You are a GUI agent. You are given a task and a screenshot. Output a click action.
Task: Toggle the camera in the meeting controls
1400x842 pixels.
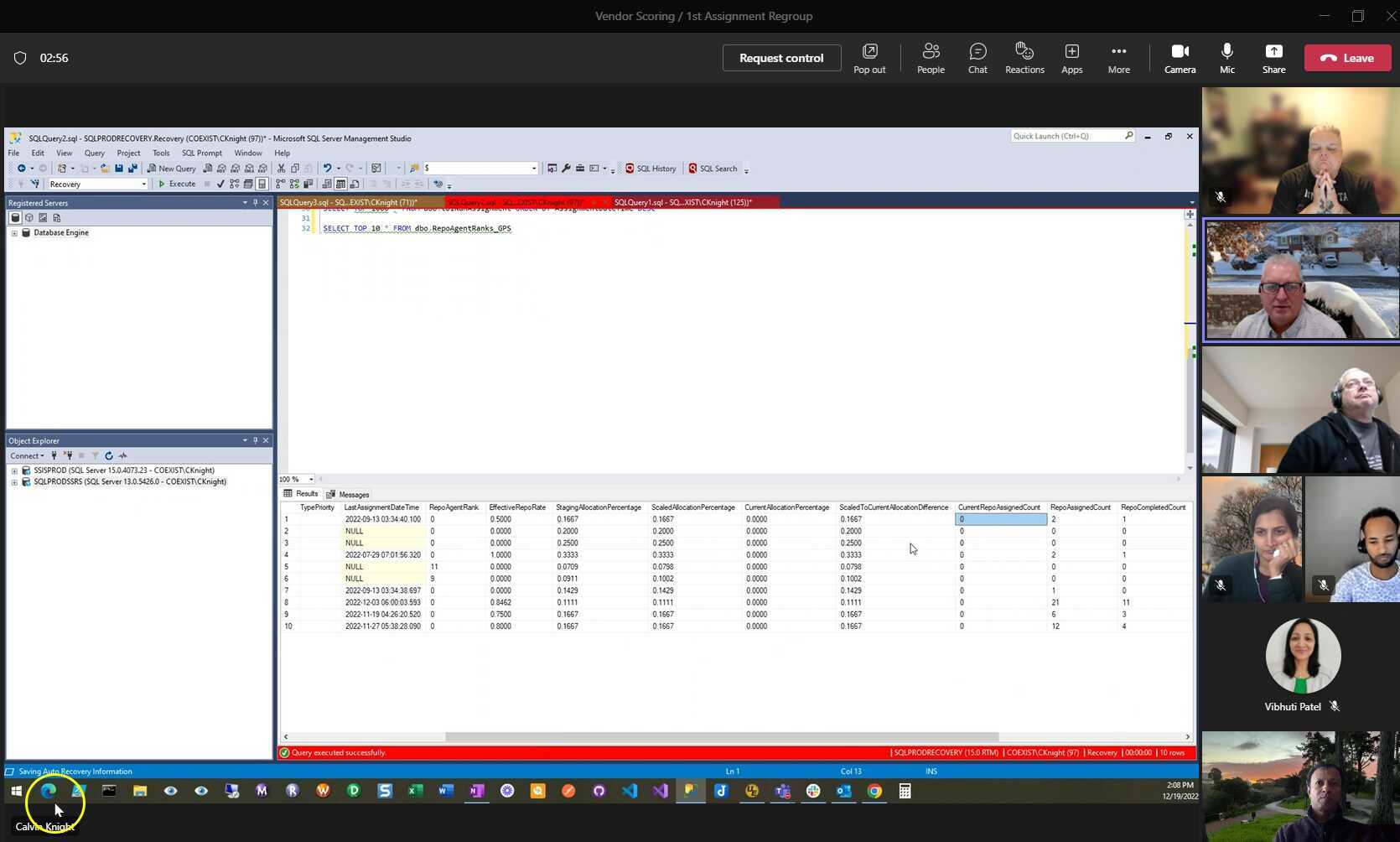[x=1180, y=57]
